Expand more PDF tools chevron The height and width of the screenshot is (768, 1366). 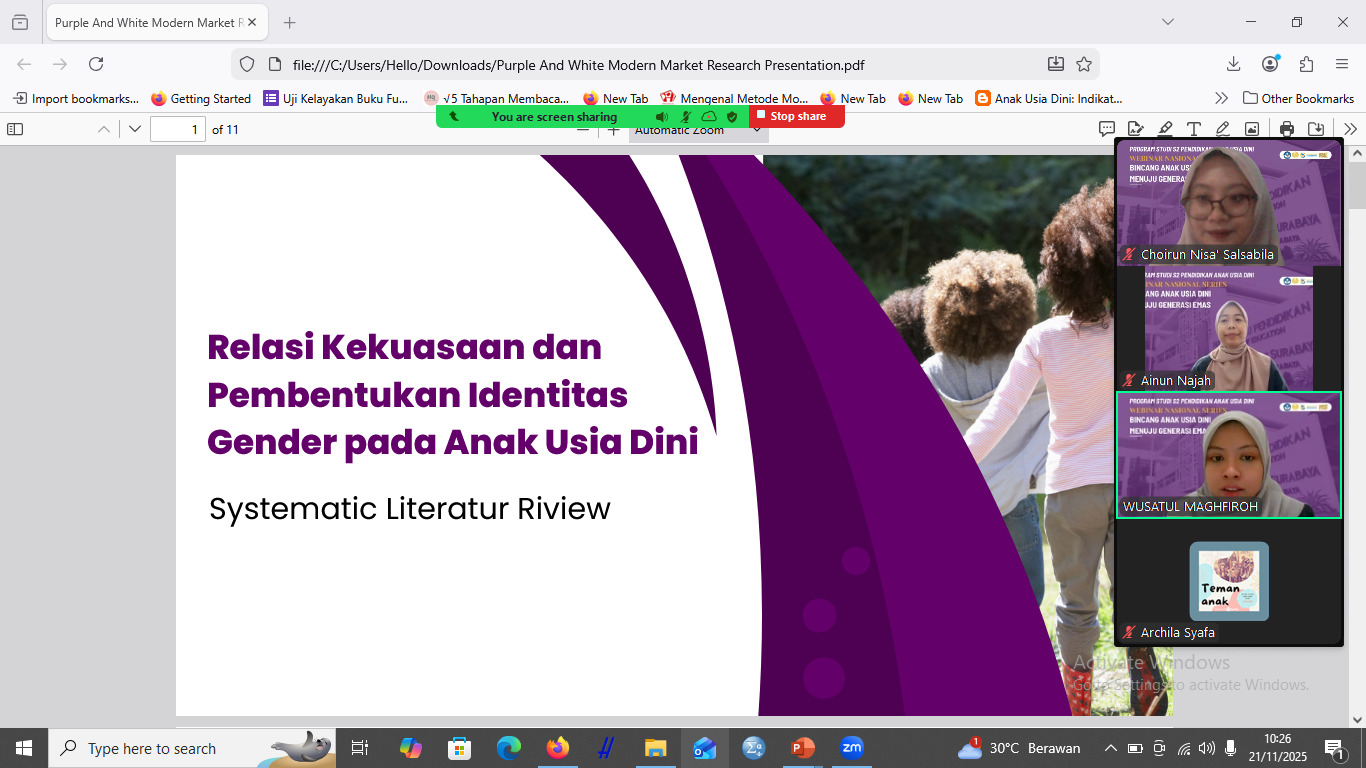click(1350, 129)
